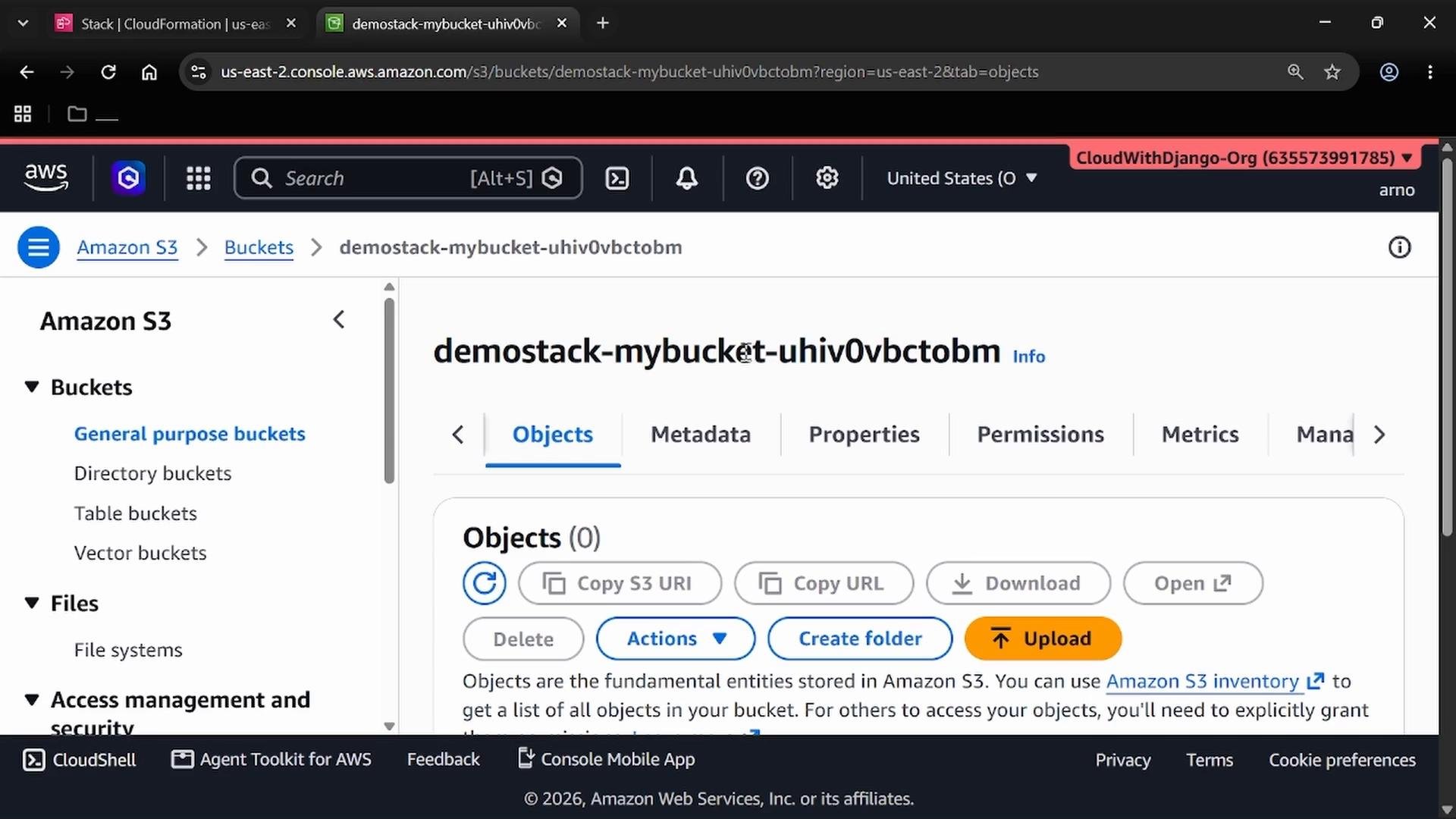
Task: Switch to the Metadata tab
Action: click(x=701, y=435)
